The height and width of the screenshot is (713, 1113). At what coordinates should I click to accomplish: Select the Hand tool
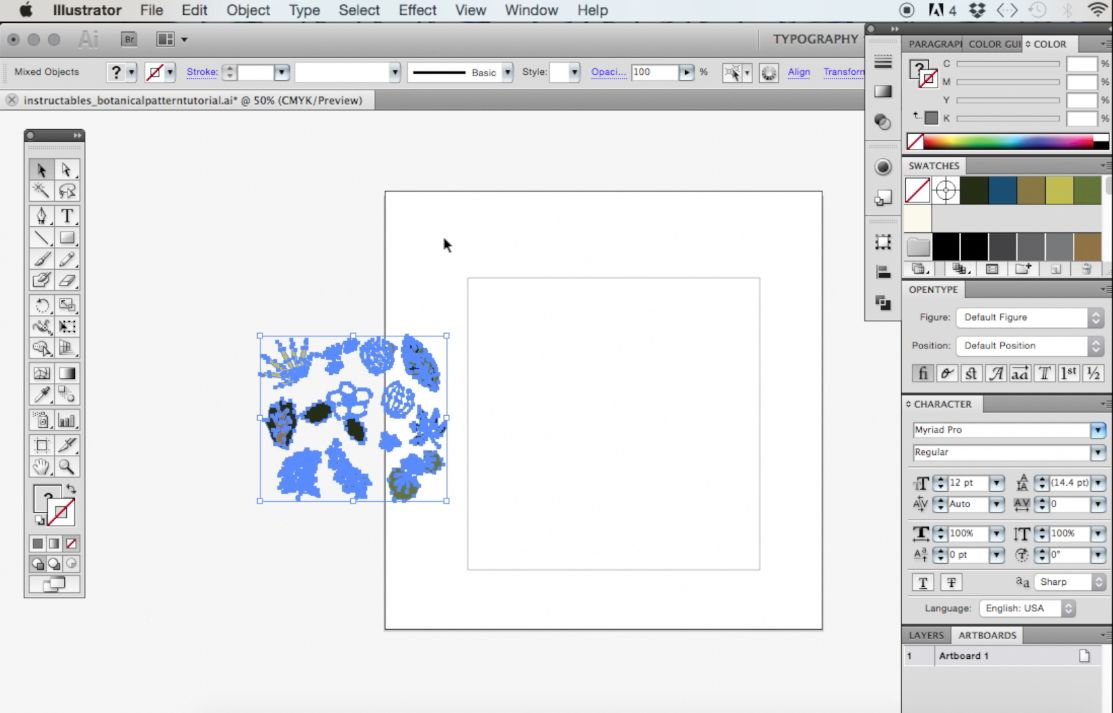(x=41, y=467)
